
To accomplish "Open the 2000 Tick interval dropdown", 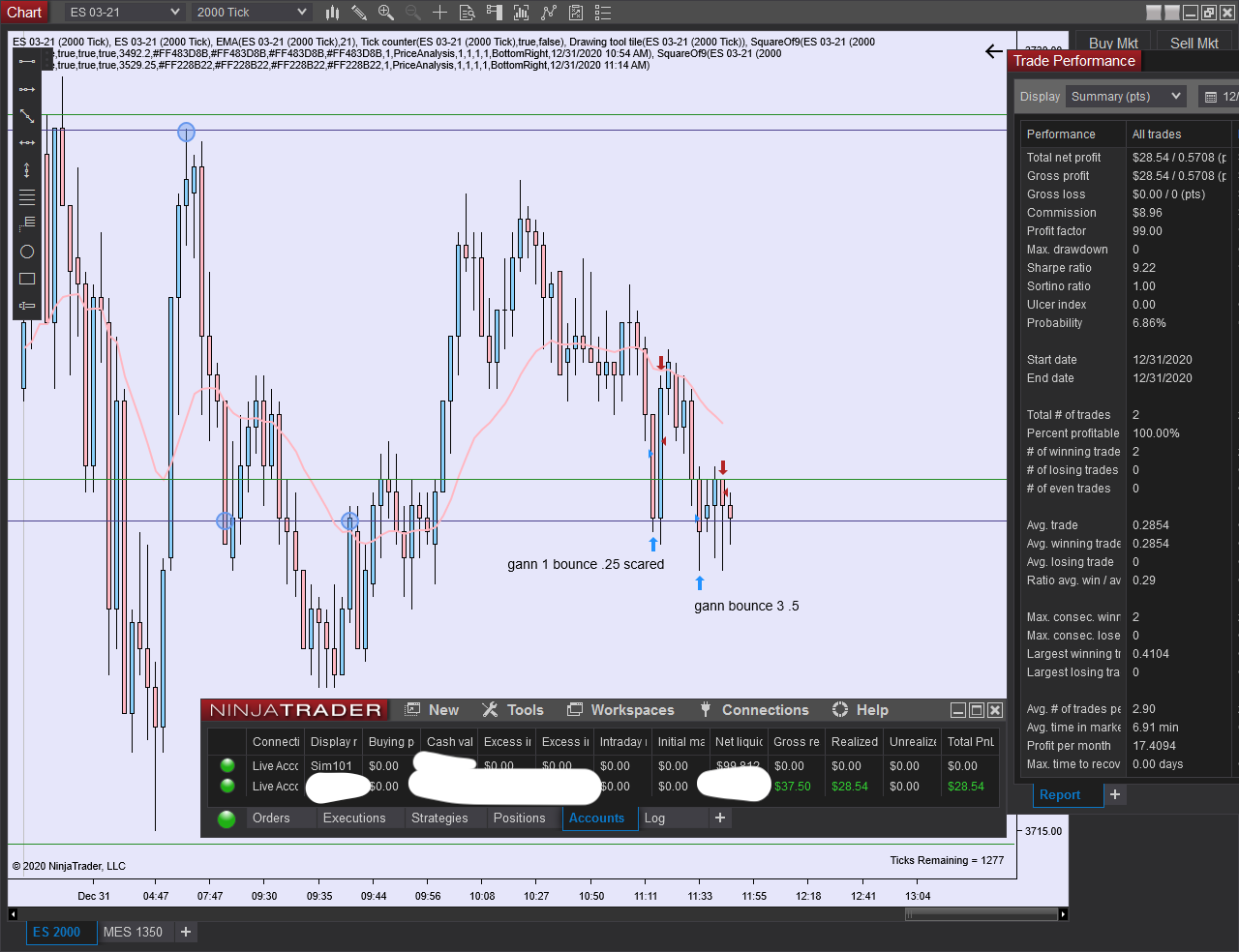I will pyautogui.click(x=251, y=13).
